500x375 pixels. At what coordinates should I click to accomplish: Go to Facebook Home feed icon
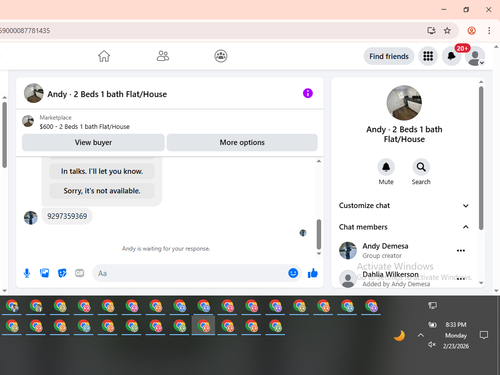[104, 56]
